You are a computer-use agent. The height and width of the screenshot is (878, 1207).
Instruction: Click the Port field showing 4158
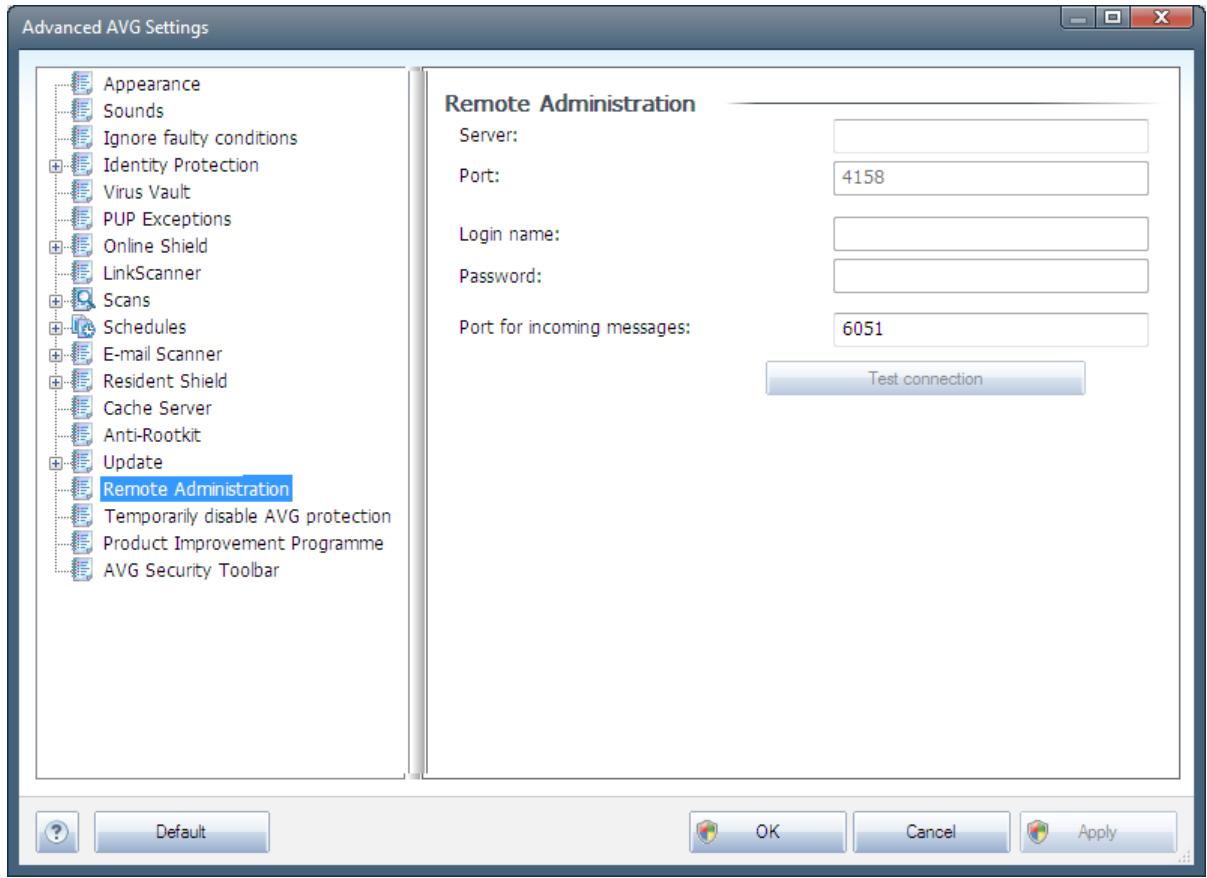990,178
